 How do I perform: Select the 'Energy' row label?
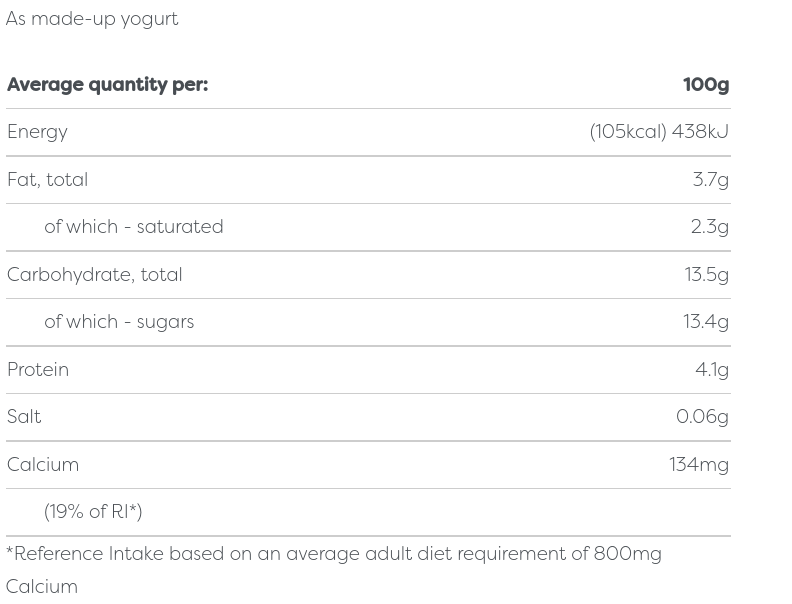coord(37,132)
